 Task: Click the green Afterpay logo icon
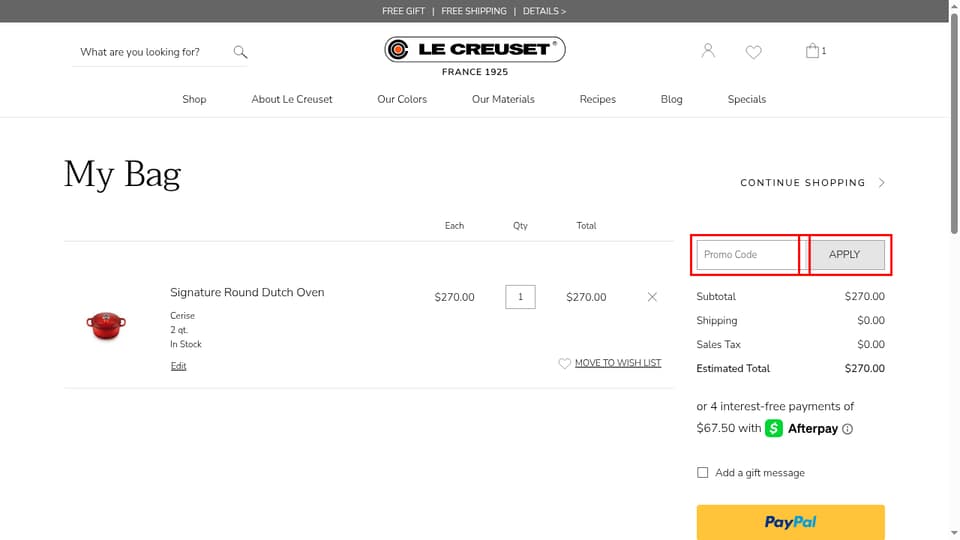tap(774, 428)
